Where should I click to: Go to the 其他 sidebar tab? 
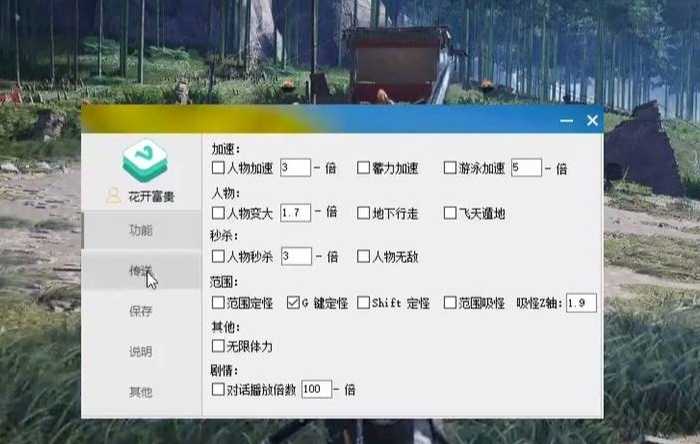tap(142, 392)
